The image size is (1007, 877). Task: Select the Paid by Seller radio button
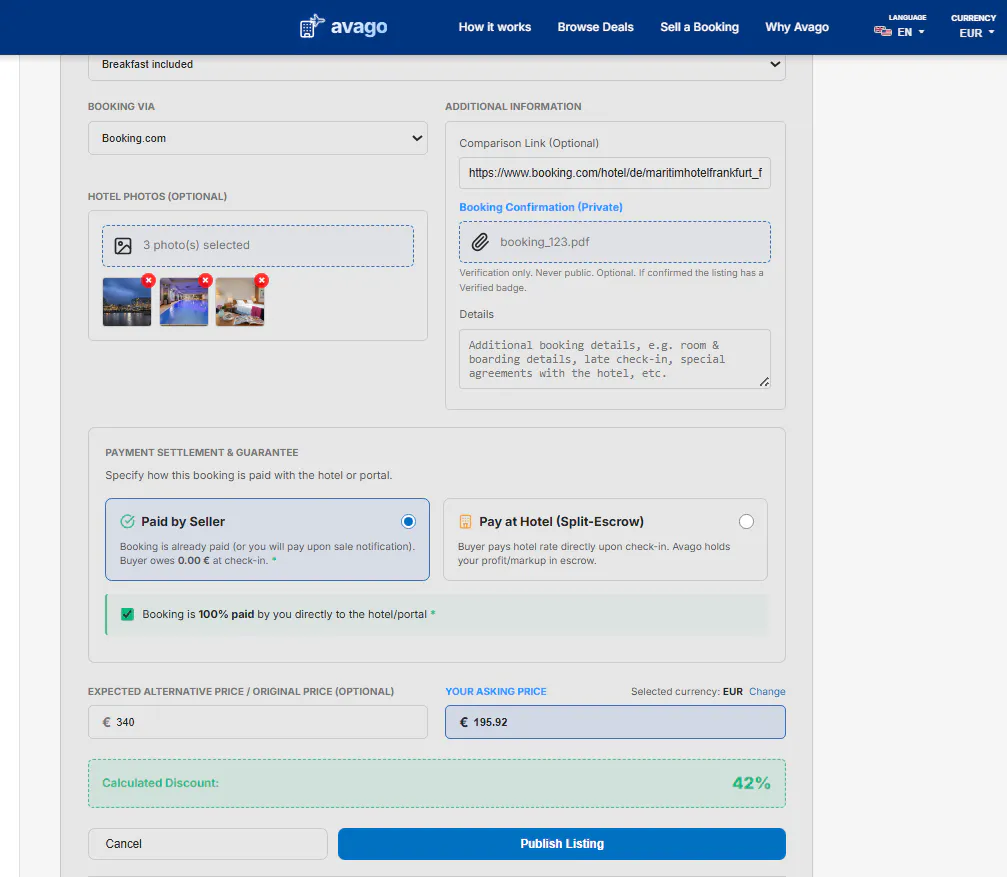pos(408,521)
